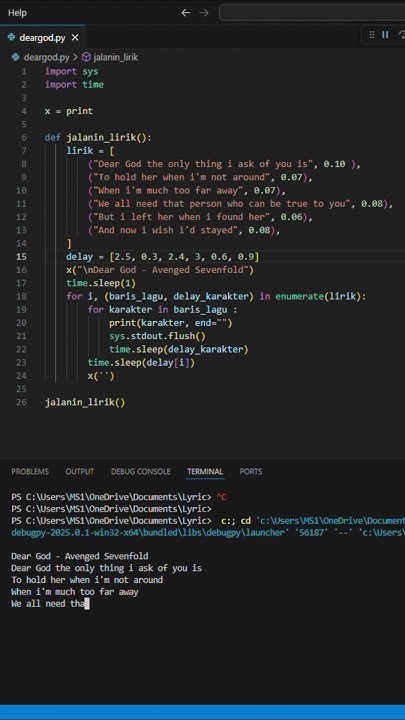This screenshot has height=720, width=405.
Task: Pause the debug session
Action: point(386,35)
